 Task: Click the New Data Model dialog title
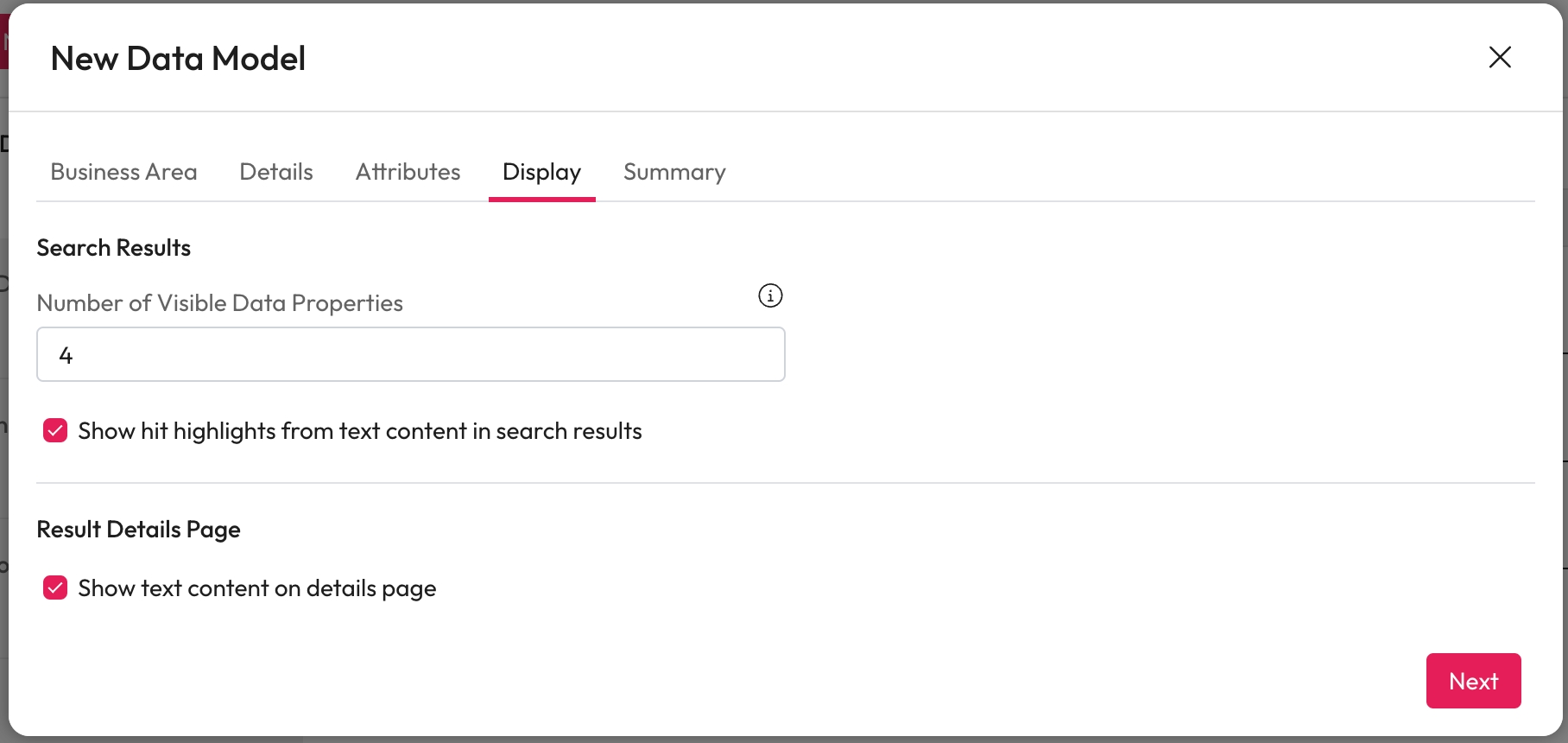coord(178,59)
